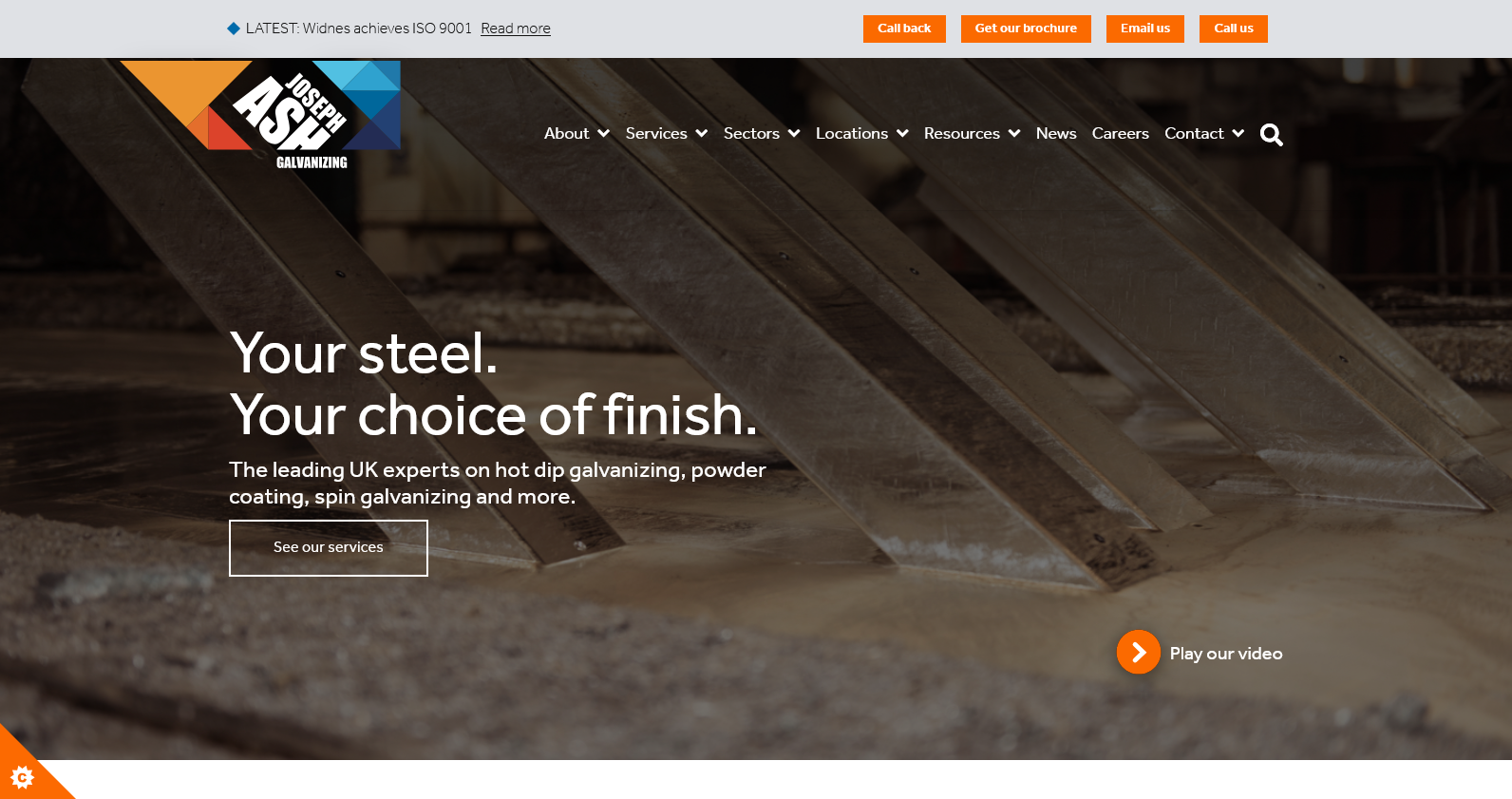Expand the Contact dropdown chevron
The image size is (1512, 799).
tap(1238, 134)
